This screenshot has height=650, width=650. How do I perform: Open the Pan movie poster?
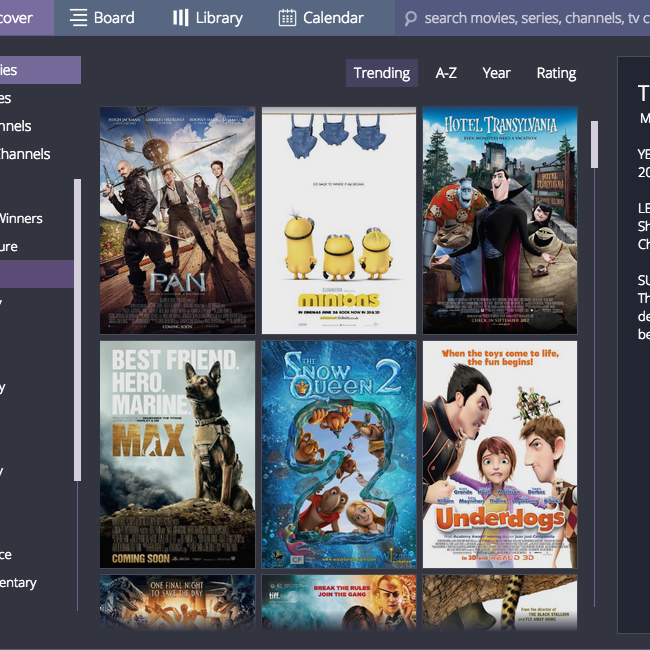click(x=177, y=220)
